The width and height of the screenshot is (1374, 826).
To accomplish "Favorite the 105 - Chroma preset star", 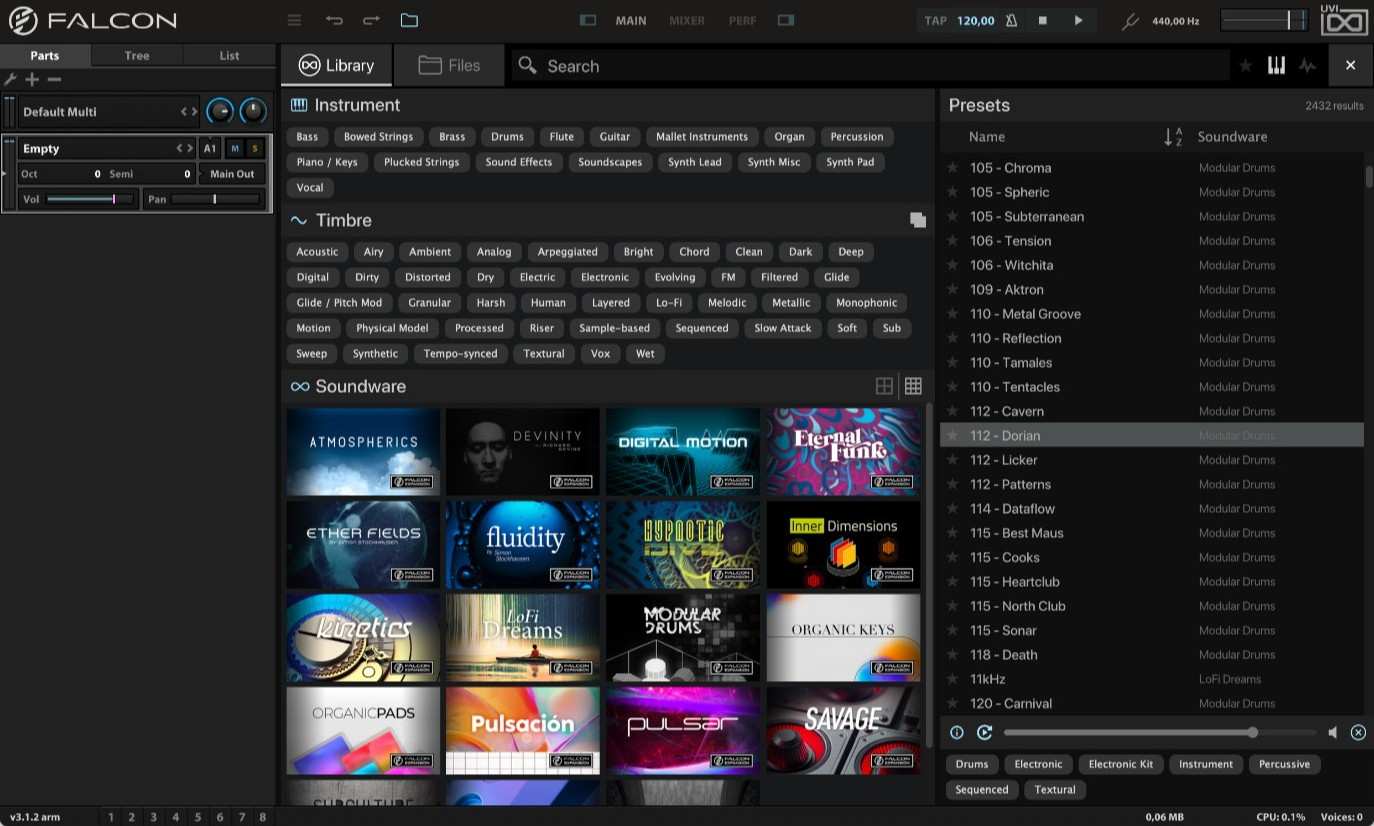I will (953, 168).
